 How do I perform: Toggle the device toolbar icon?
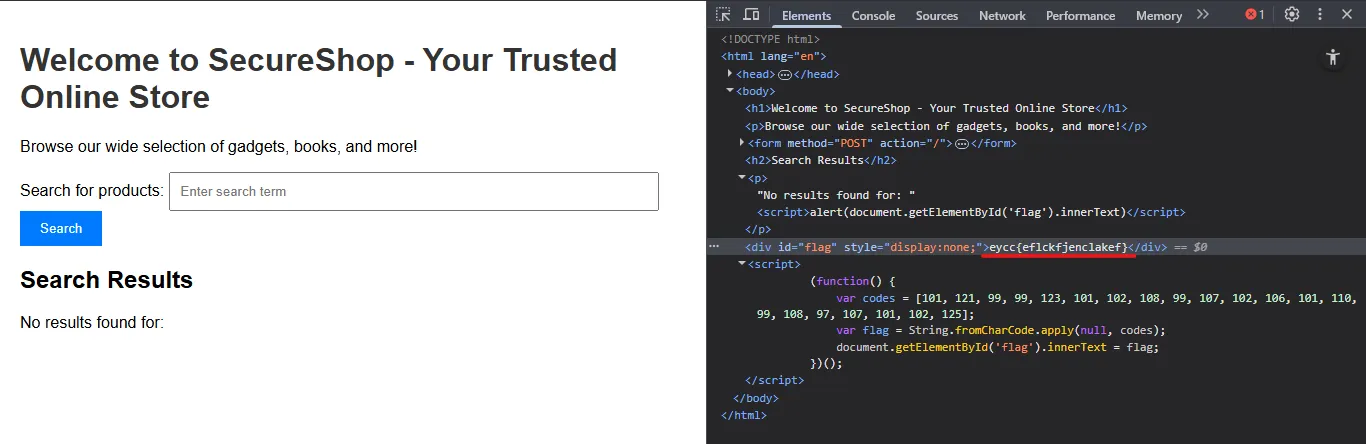[x=751, y=15]
